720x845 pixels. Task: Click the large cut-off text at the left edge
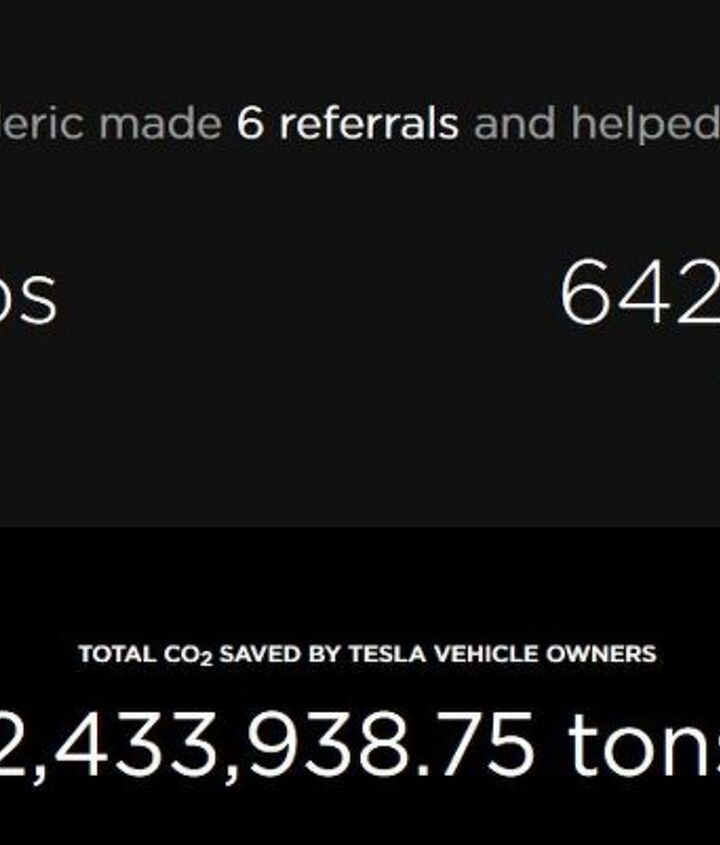point(28,296)
